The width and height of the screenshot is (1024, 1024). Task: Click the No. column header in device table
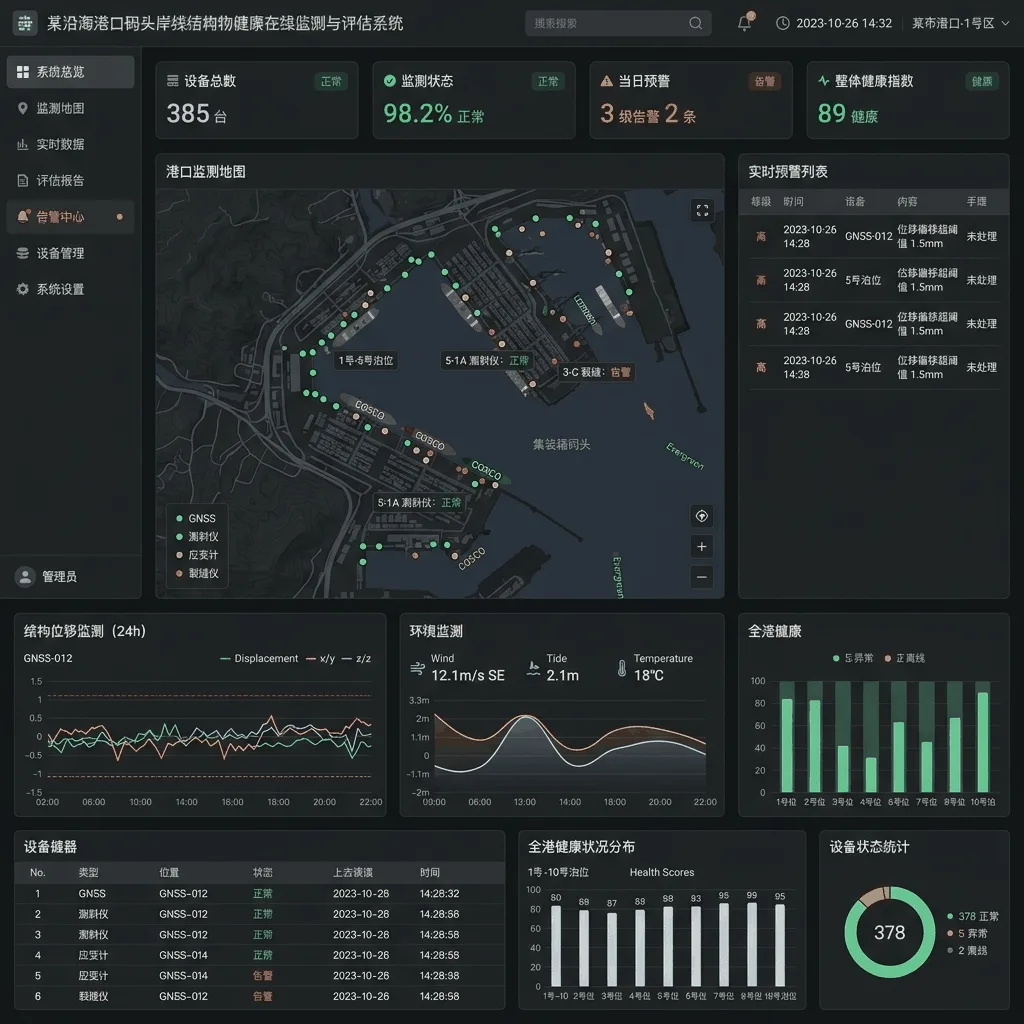(x=38, y=872)
